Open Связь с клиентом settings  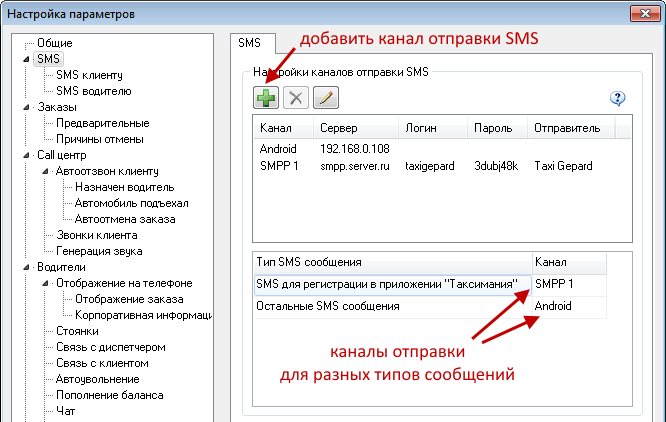(102, 363)
